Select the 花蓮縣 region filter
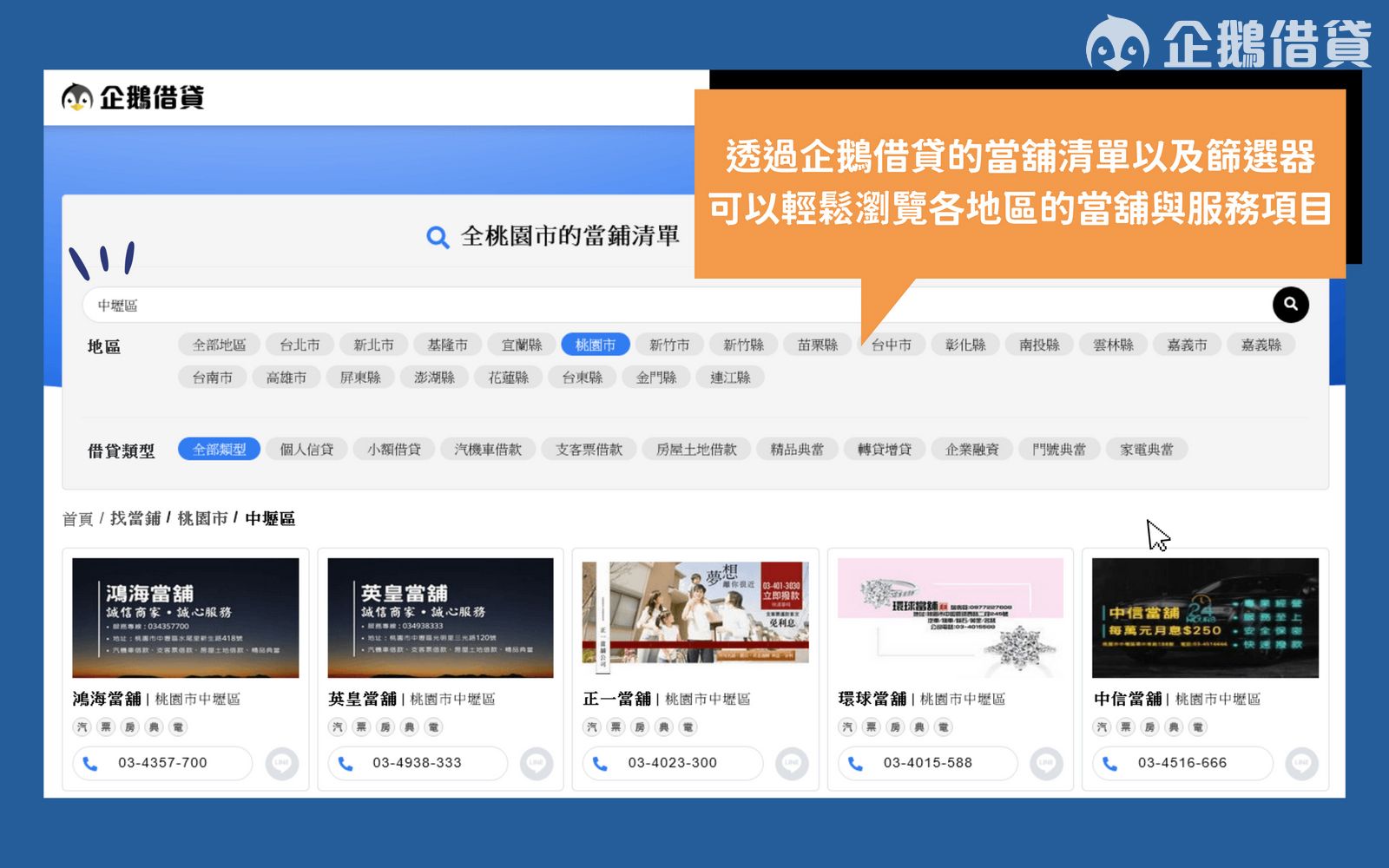This screenshot has height=868, width=1389. [x=508, y=378]
